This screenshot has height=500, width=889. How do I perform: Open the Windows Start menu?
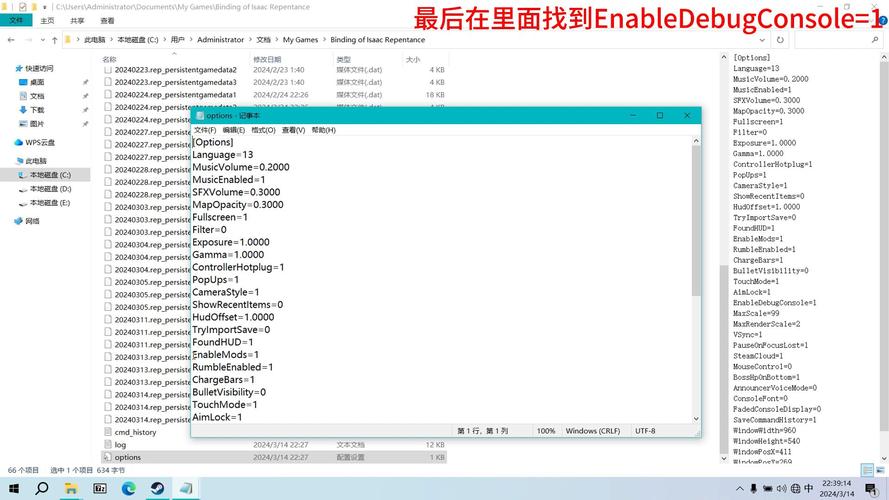click(14, 488)
